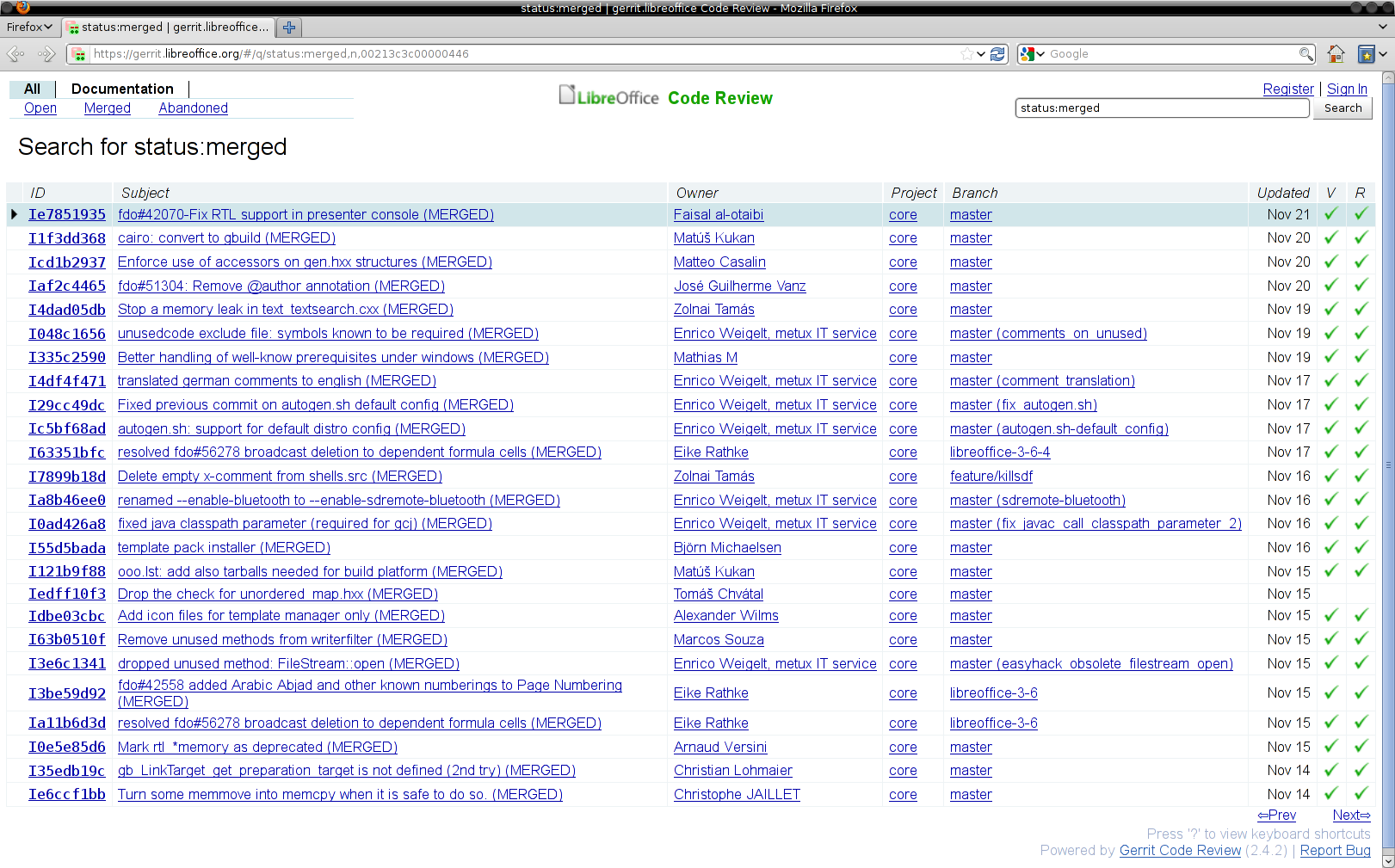Open branch feature/killsdf
The image size is (1395, 868).
[x=991, y=476]
